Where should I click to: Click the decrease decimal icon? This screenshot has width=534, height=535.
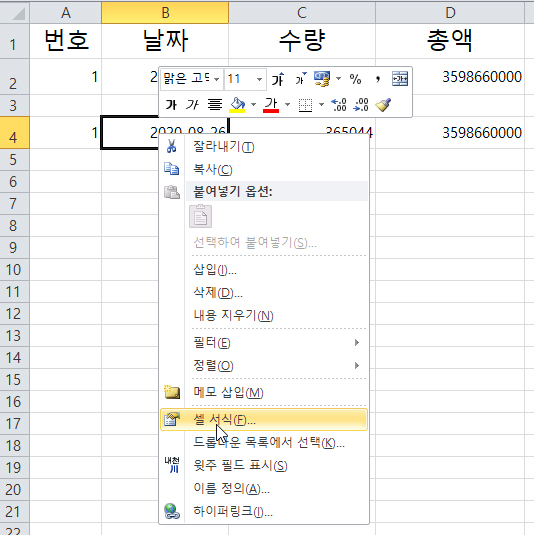point(361,105)
